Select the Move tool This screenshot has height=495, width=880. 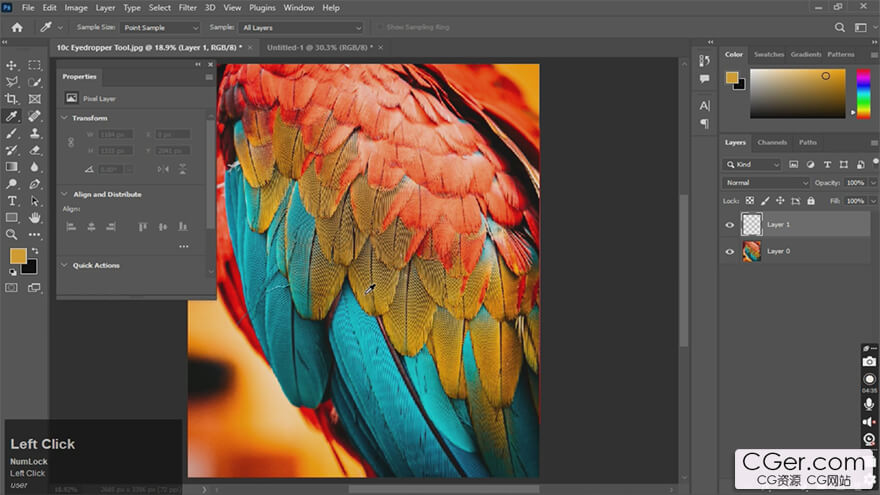[12, 65]
